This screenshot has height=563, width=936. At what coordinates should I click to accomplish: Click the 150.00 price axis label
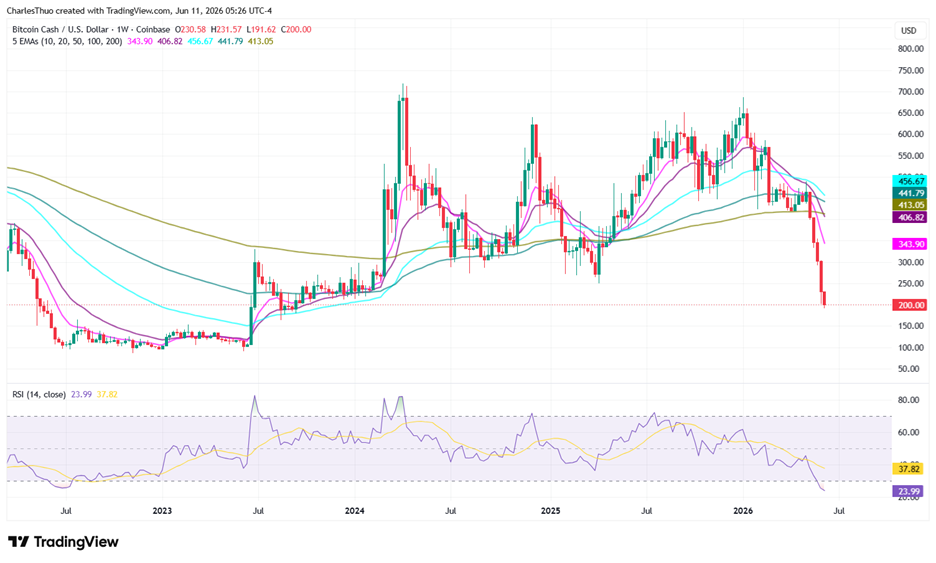[x=911, y=326]
